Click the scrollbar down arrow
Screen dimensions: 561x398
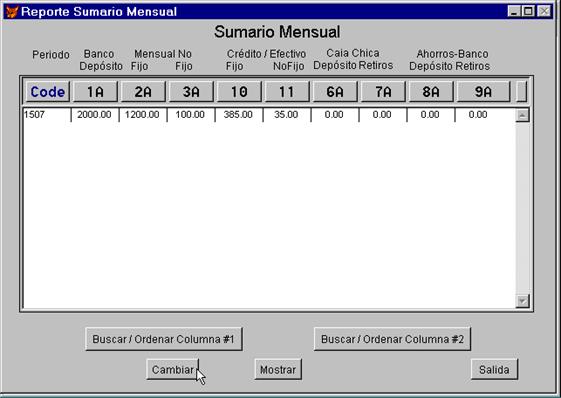522,301
